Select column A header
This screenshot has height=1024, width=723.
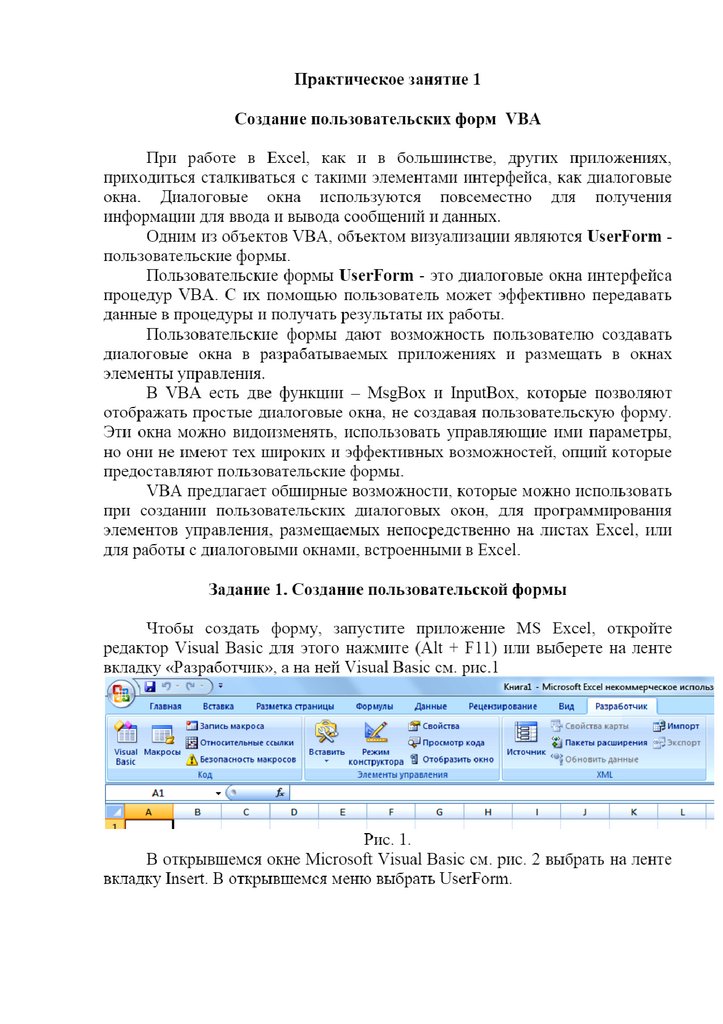[148, 812]
